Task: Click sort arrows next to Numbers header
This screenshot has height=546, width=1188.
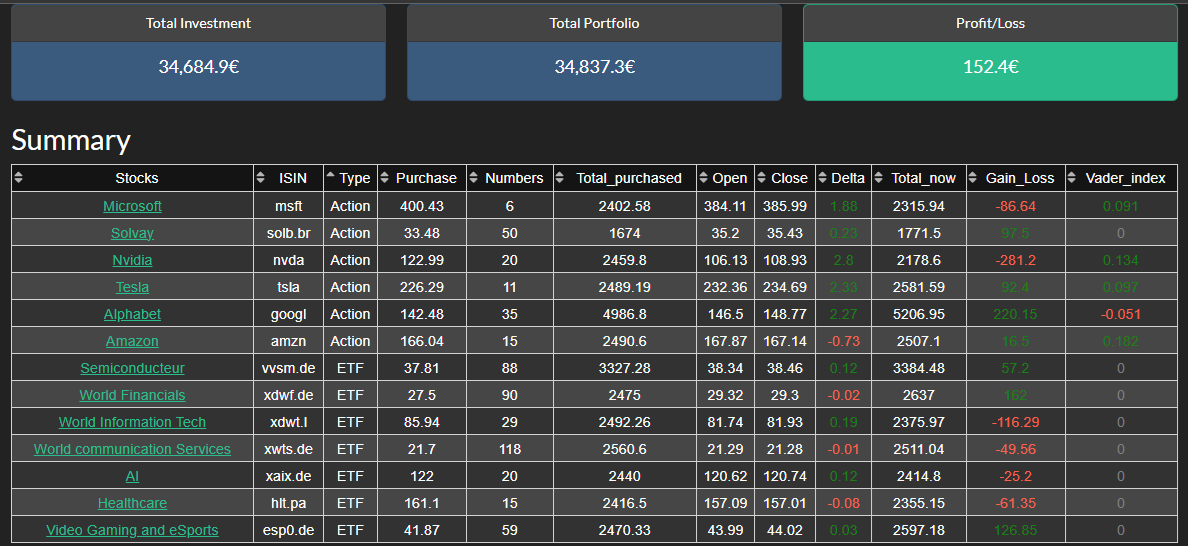Action: click(473, 178)
